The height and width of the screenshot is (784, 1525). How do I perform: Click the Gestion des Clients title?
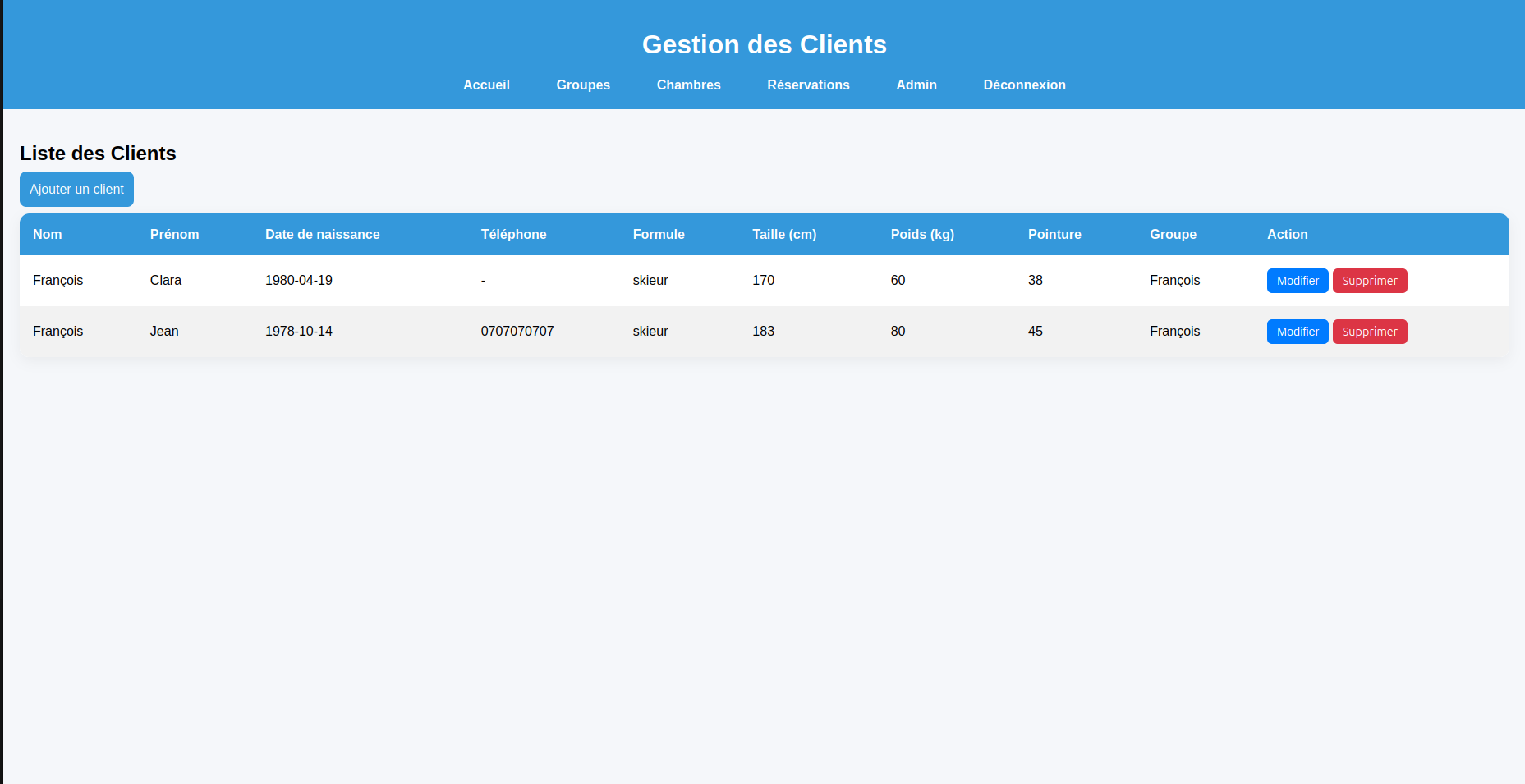(x=764, y=44)
